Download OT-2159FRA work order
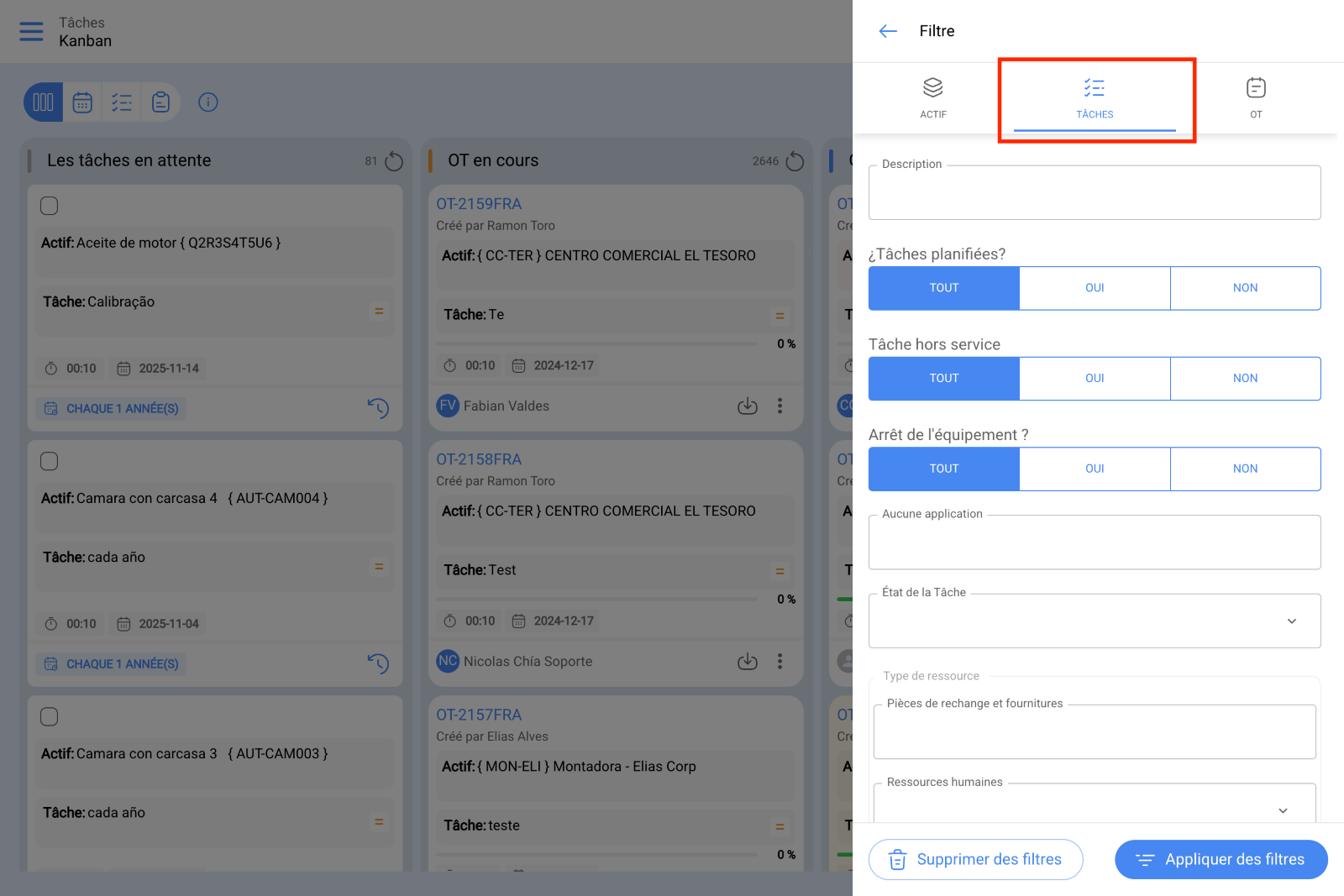This screenshot has height=896, width=1344. point(748,406)
